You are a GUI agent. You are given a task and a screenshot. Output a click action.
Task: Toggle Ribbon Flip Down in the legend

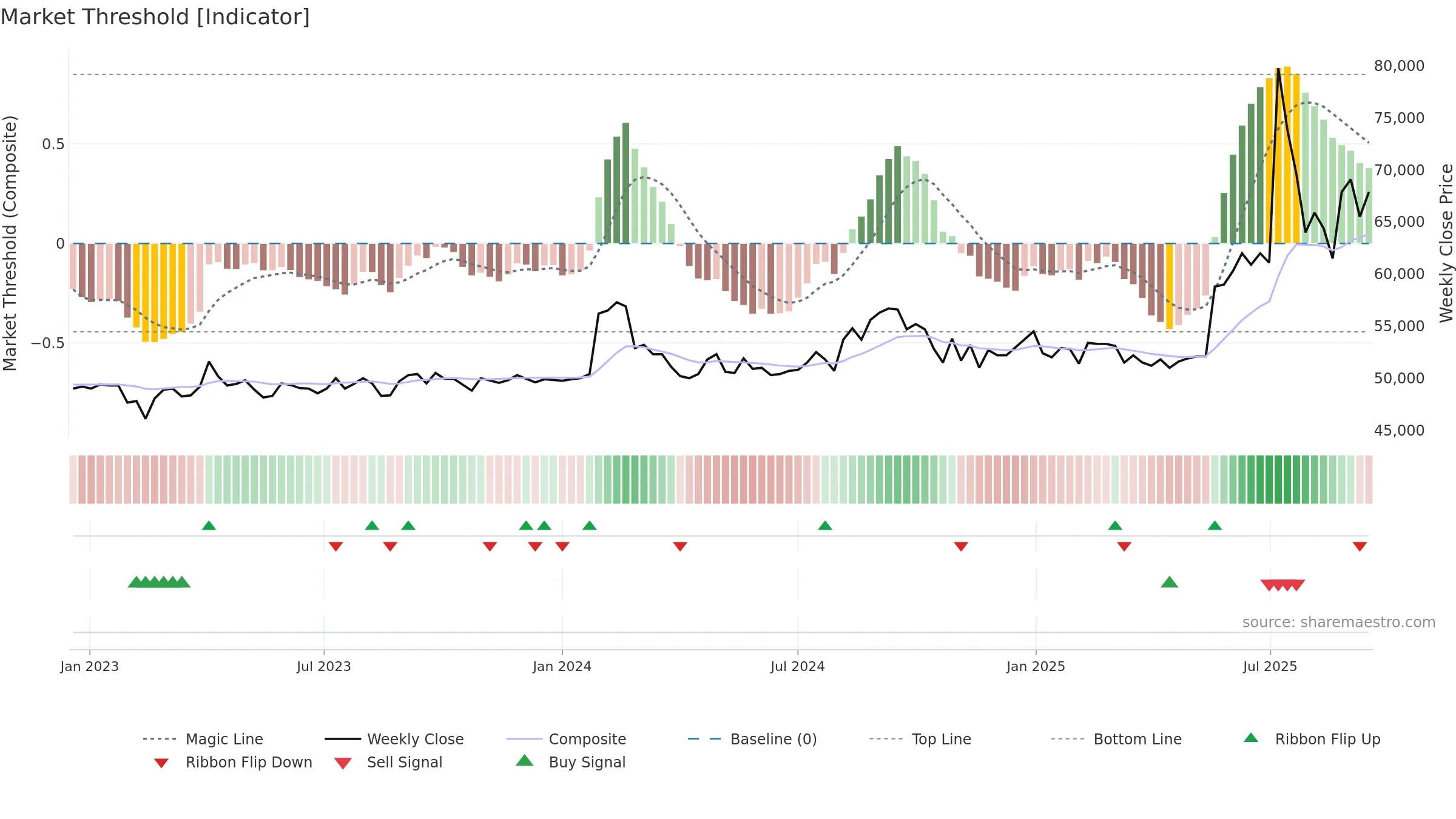(233, 762)
